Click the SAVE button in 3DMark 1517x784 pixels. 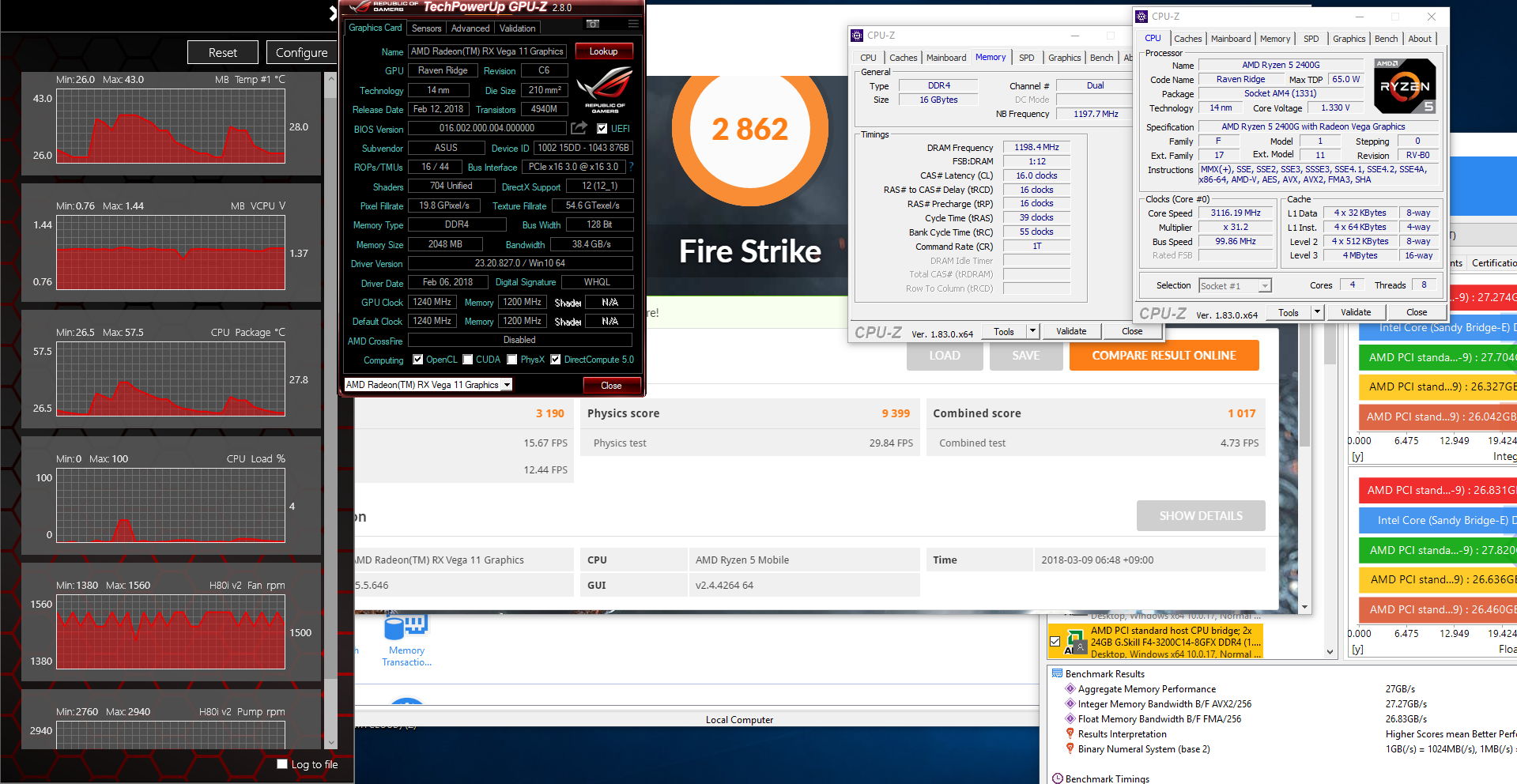pos(1026,356)
